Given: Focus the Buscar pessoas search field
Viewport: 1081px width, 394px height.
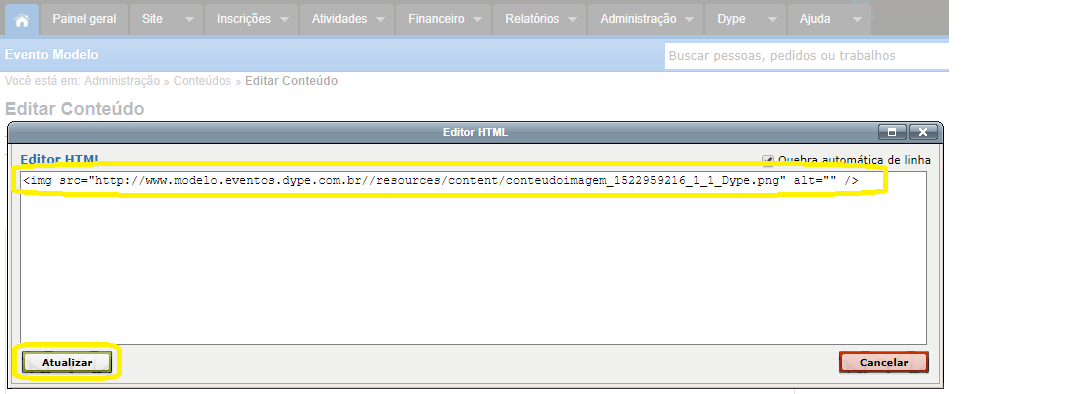Looking at the screenshot, I should pos(807,56).
